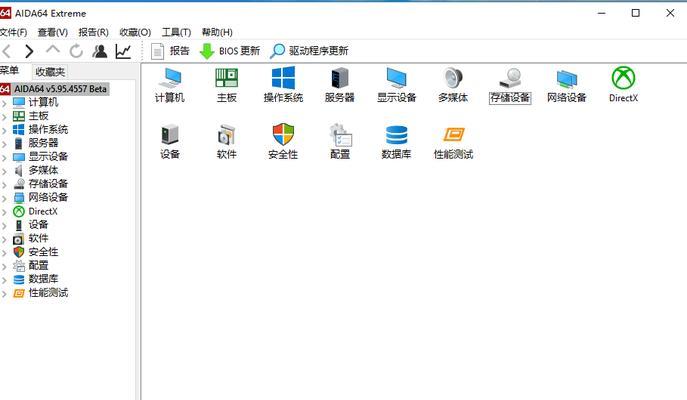Click the user silhouette toolbar icon
Image resolution: width=687 pixels, height=400 pixels.
99,51
